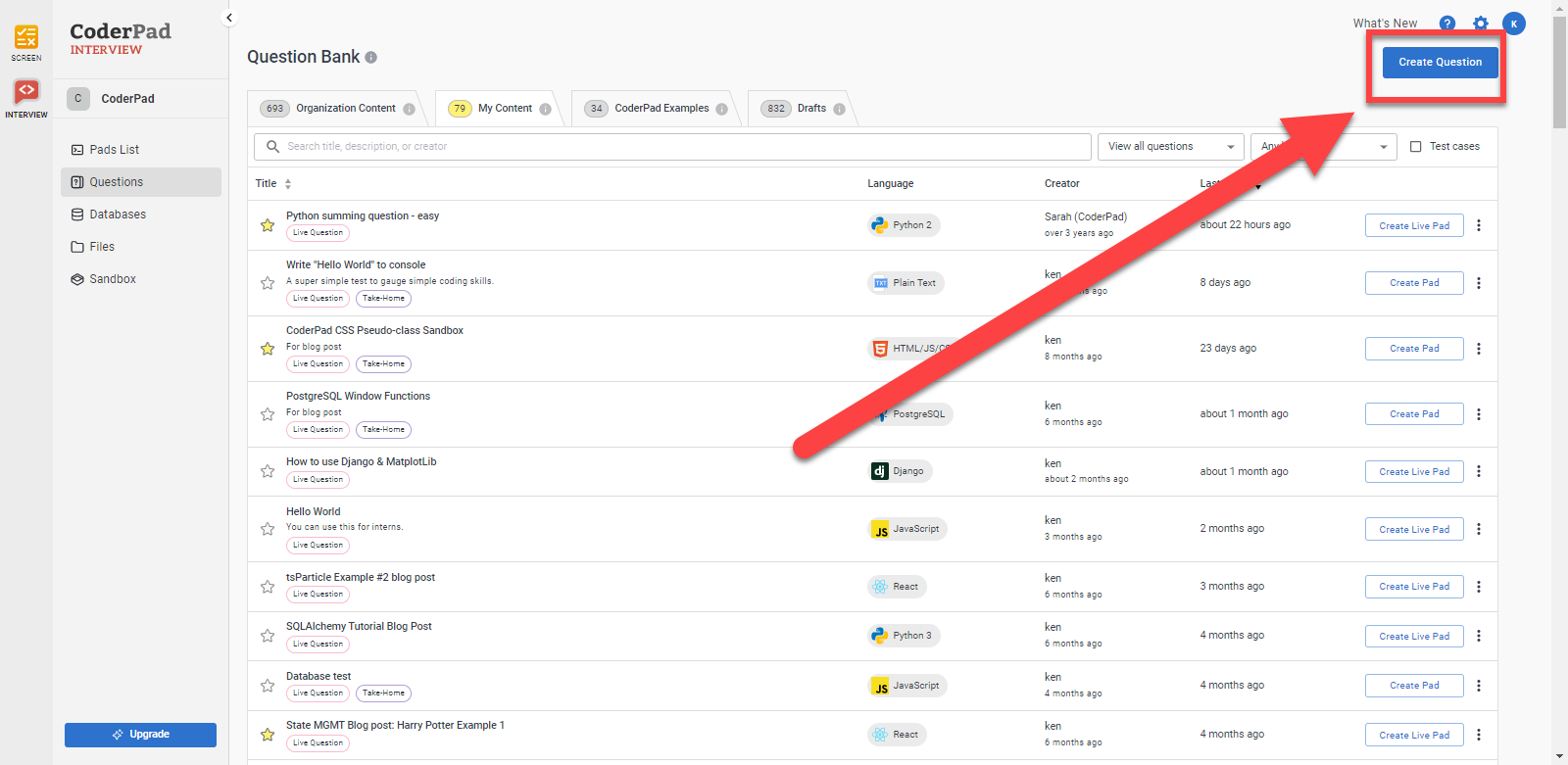Image resolution: width=1568 pixels, height=765 pixels.
Task: Click info icon beside Question Bank title
Action: pos(371,58)
